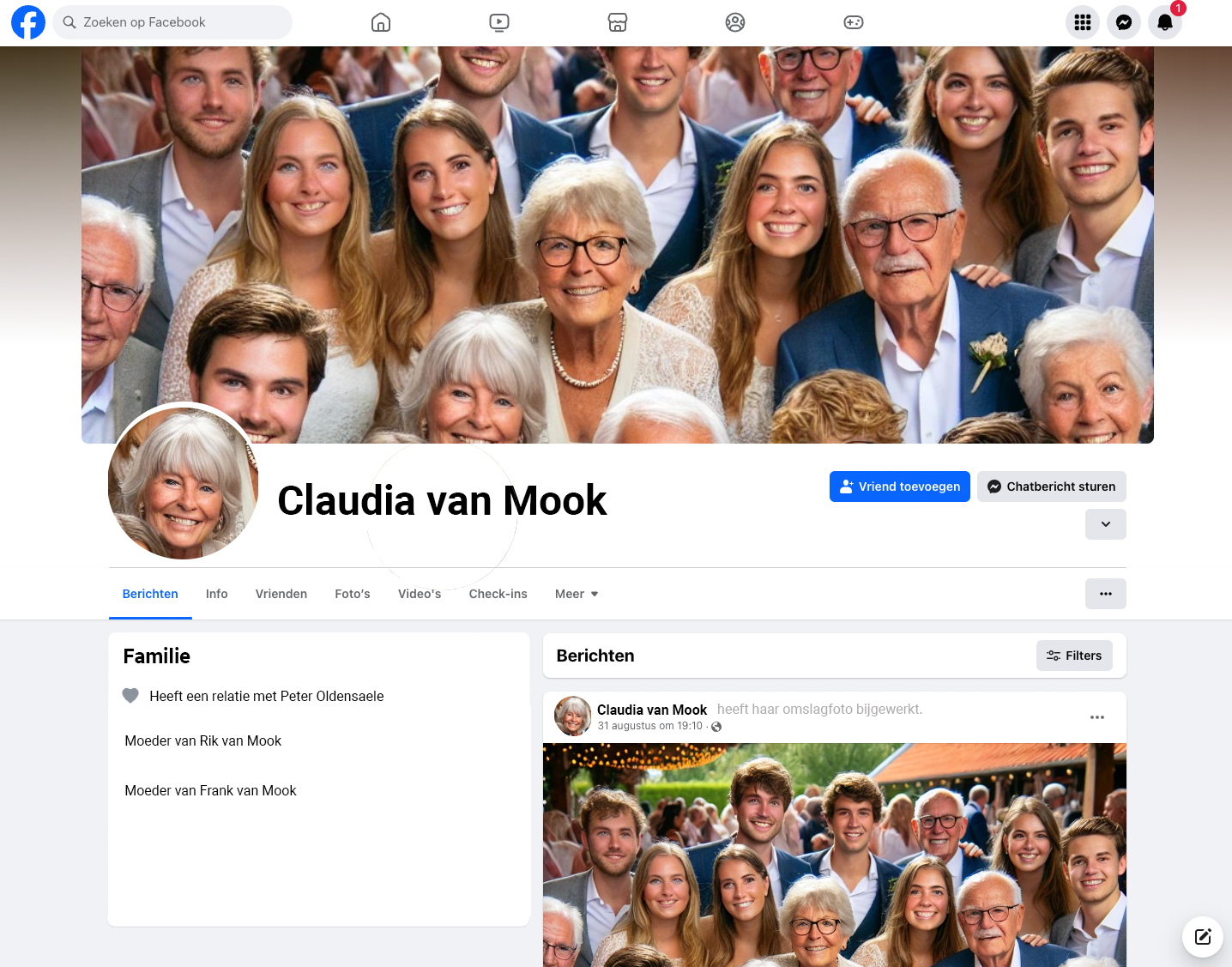The height and width of the screenshot is (967, 1232).
Task: Open the Groups icon
Action: (735, 22)
